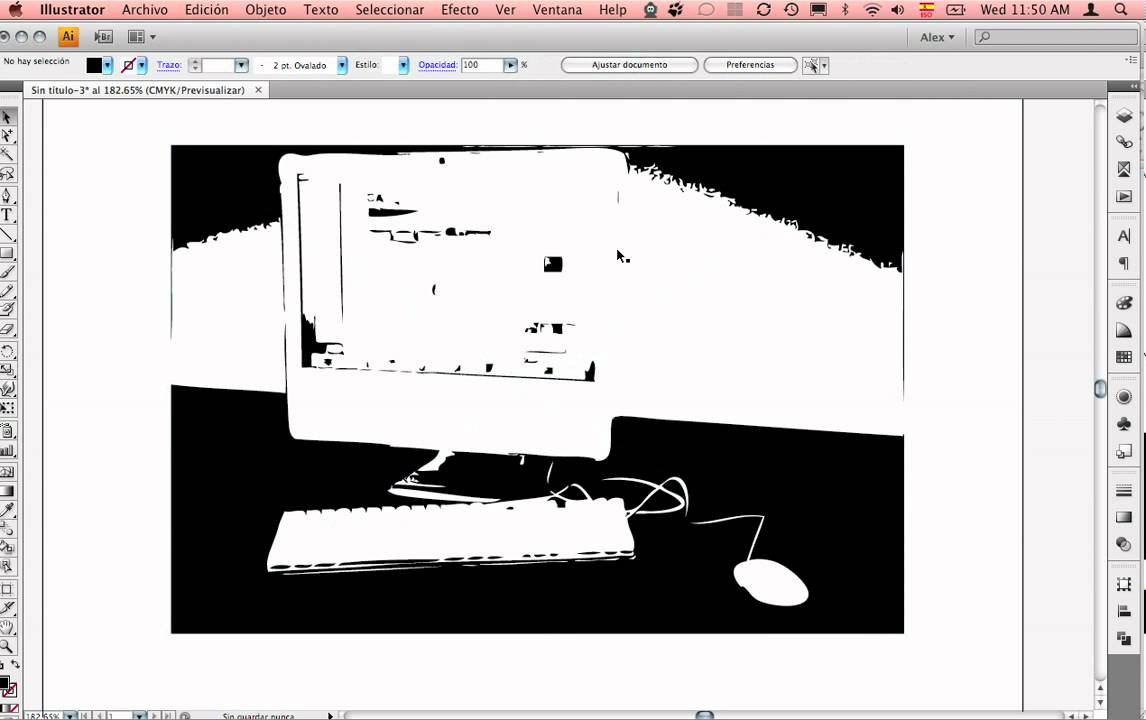
Task: Launch Adobe Bridge with the Br button
Action: [x=103, y=37]
